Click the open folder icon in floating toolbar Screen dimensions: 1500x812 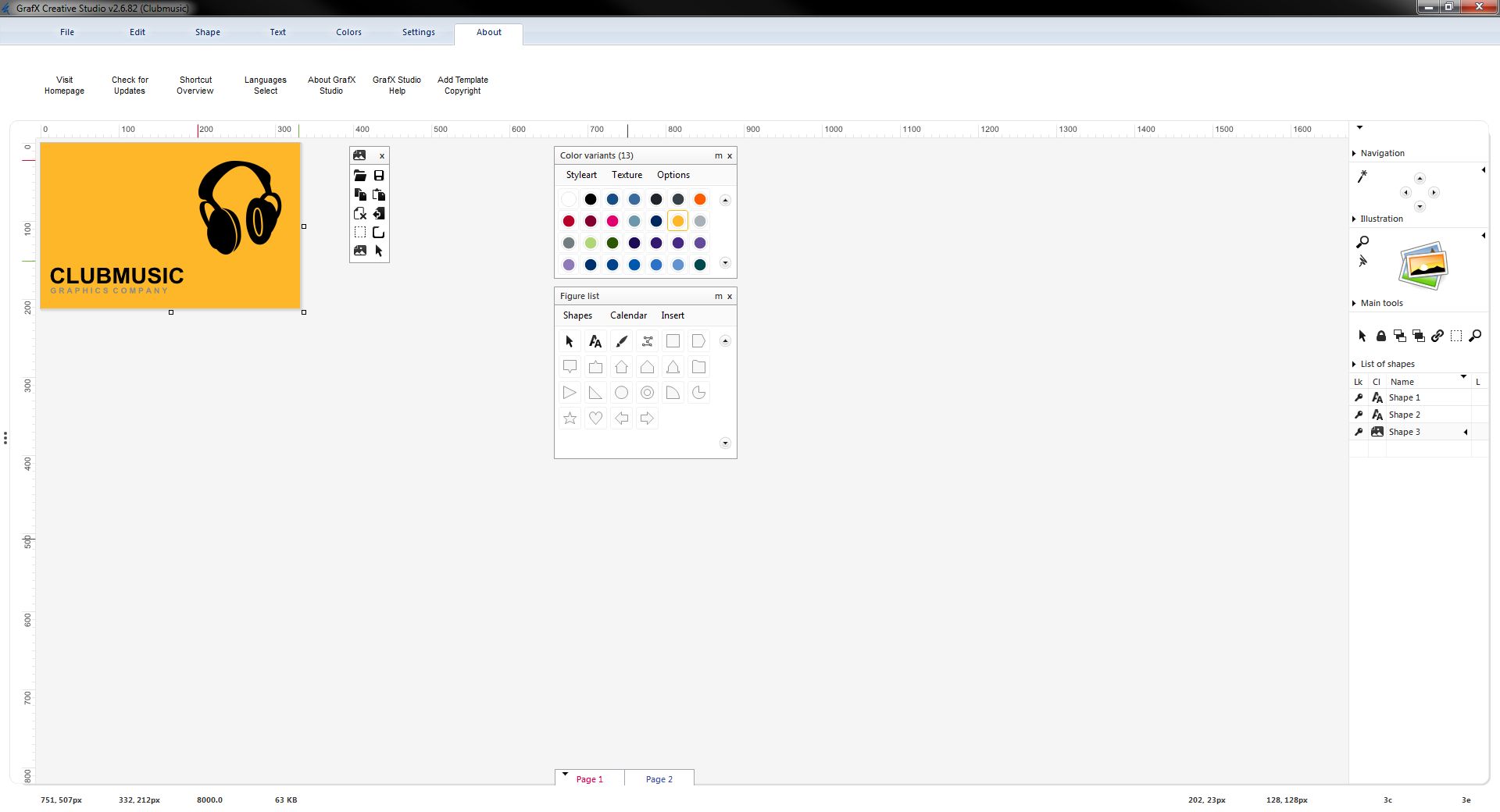coord(360,175)
